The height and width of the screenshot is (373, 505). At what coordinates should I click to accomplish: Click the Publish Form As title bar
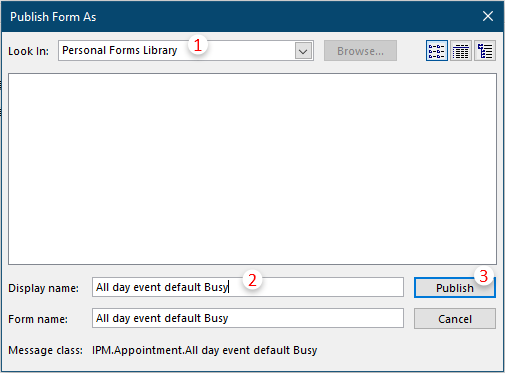(233, 16)
